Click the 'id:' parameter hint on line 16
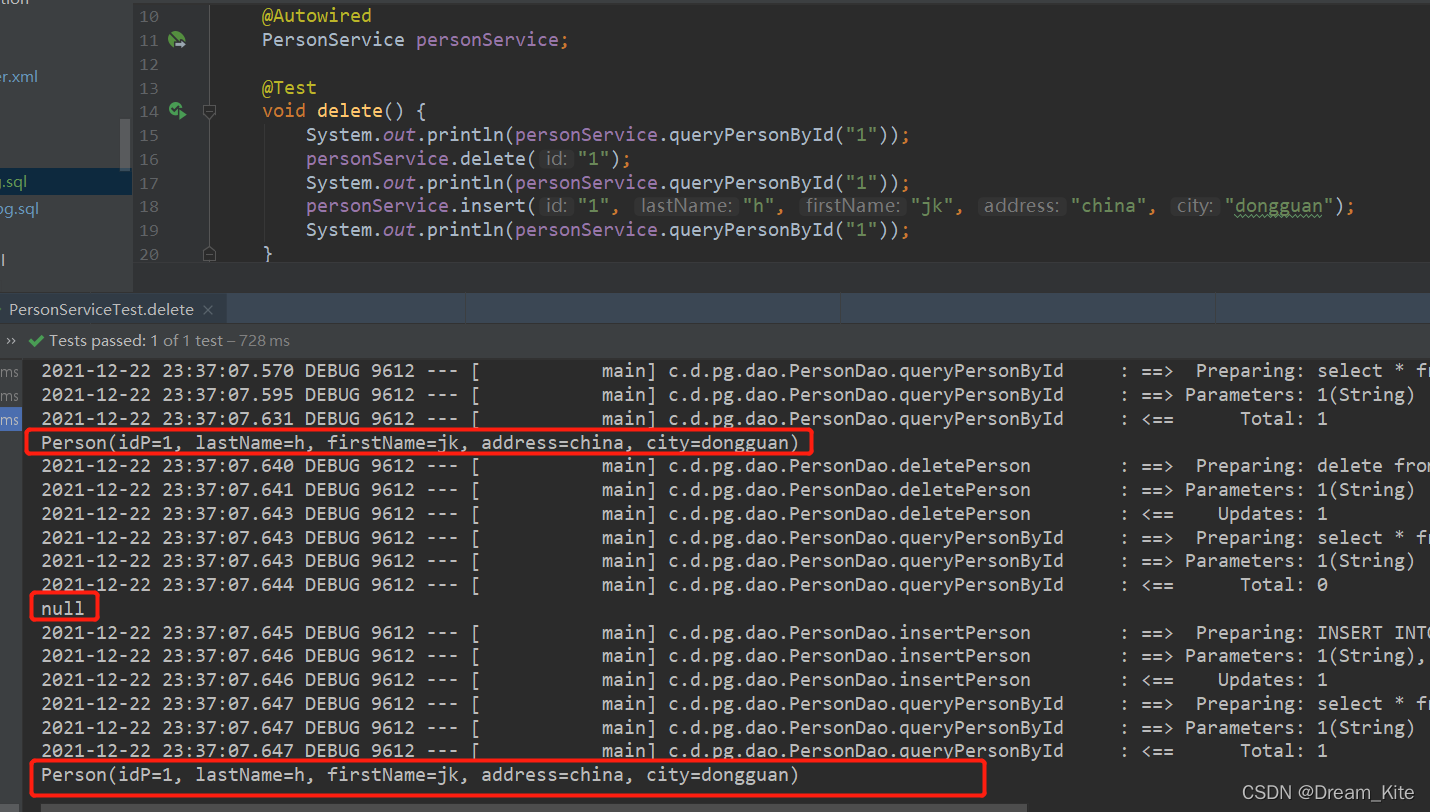This screenshot has width=1430, height=812. coord(557,159)
